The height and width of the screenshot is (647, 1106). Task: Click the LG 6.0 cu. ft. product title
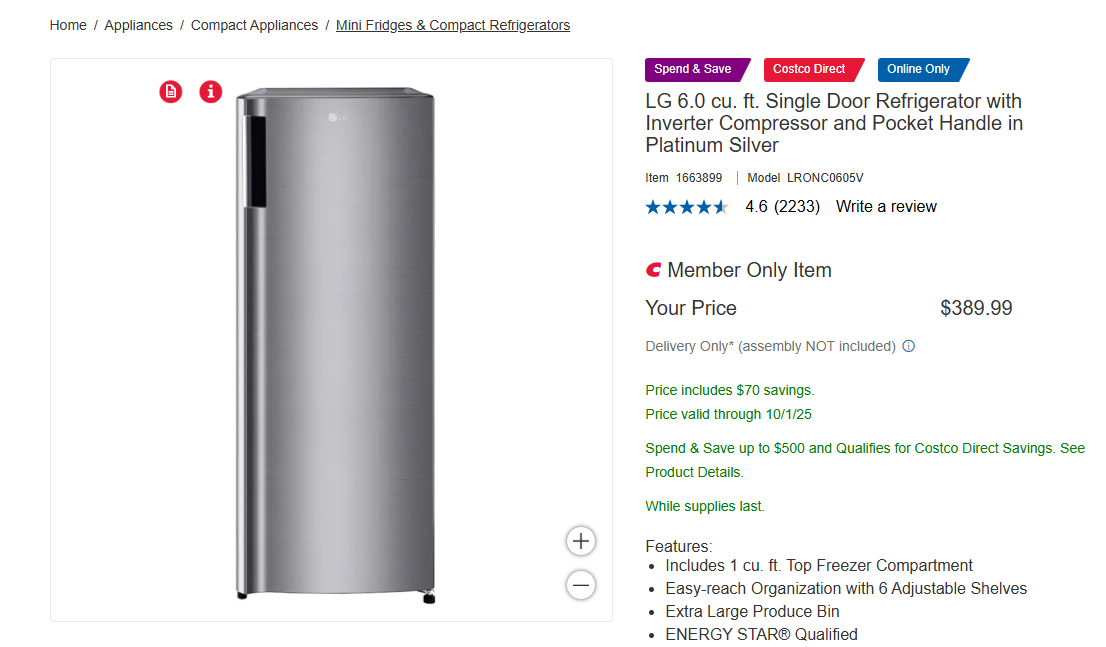(x=833, y=123)
